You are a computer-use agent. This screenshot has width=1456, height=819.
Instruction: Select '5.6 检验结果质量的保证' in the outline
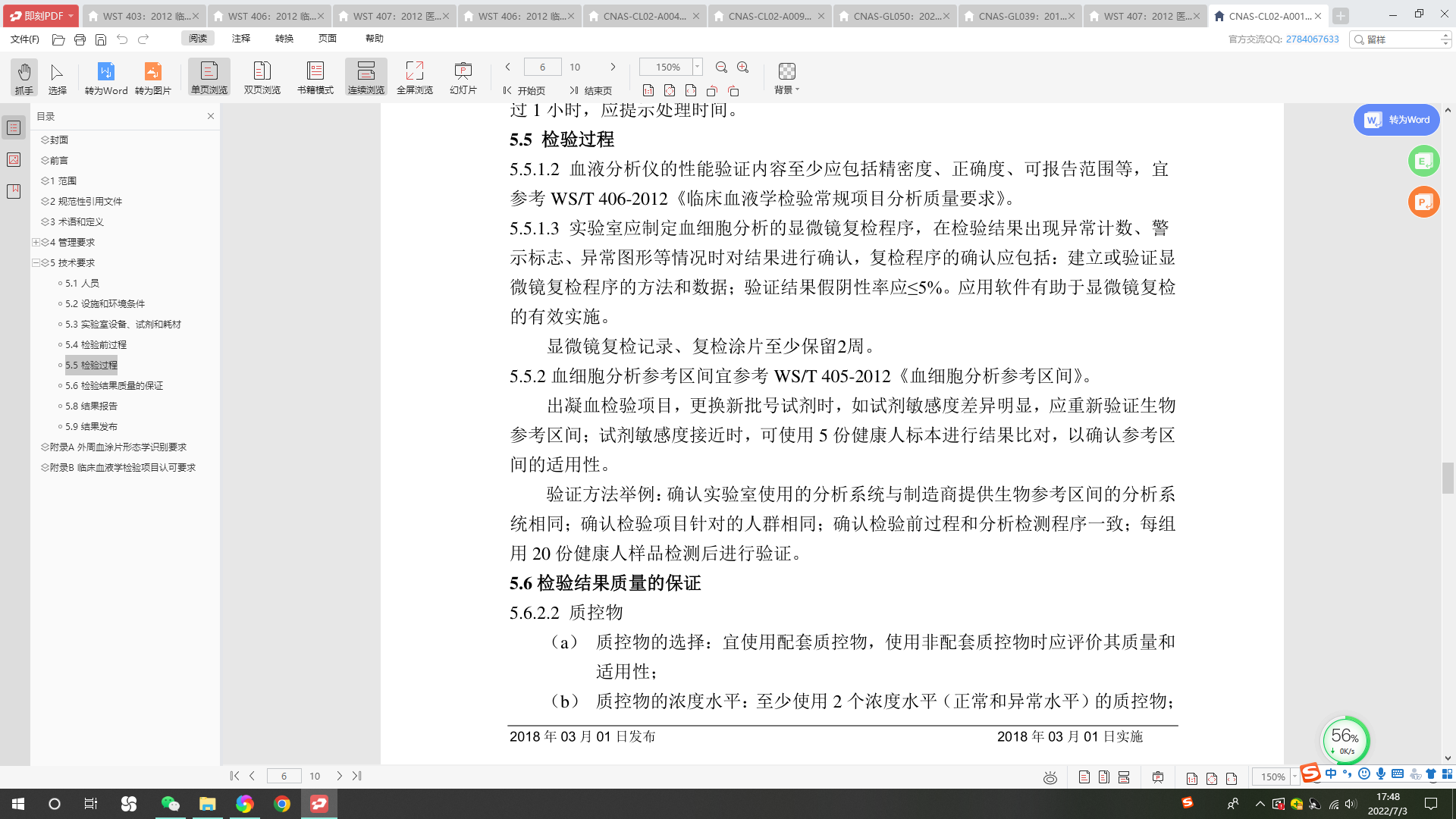114,385
